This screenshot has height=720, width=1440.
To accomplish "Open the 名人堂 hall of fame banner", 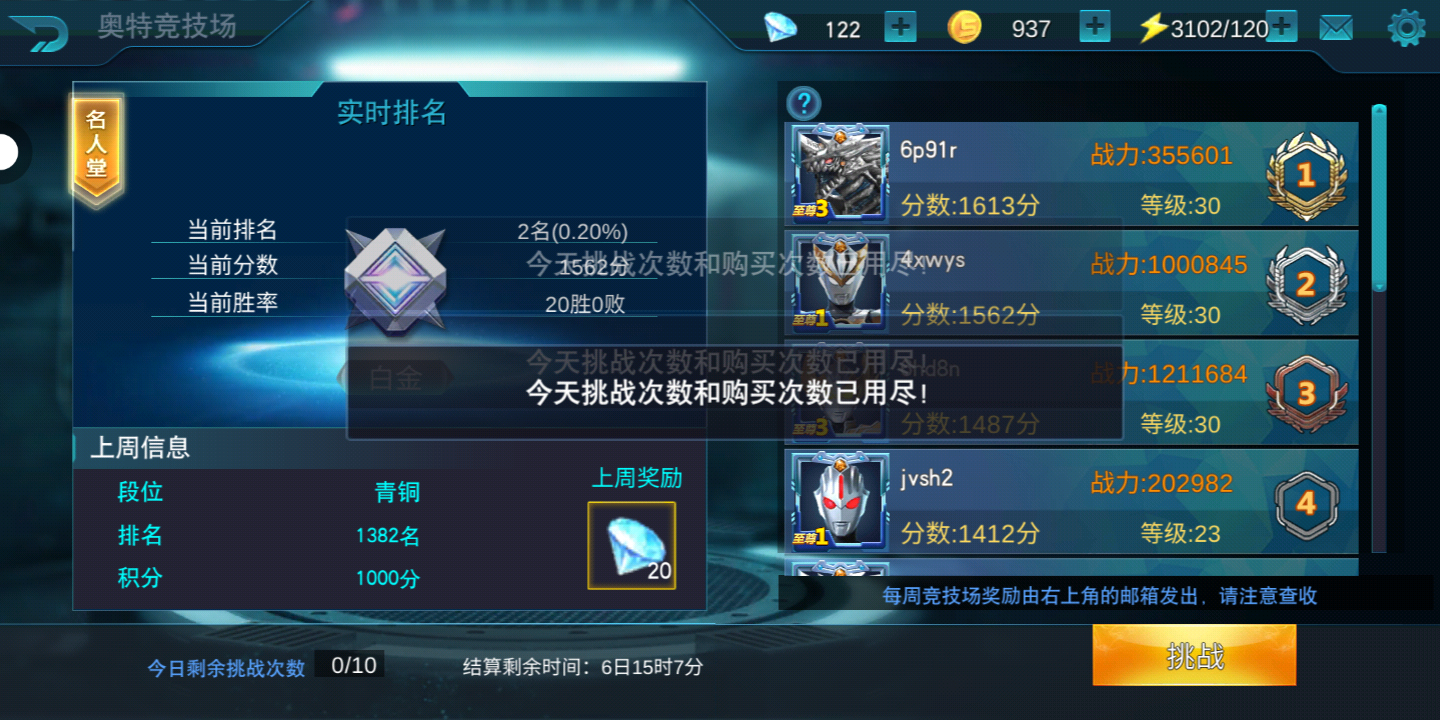I will [x=96, y=148].
